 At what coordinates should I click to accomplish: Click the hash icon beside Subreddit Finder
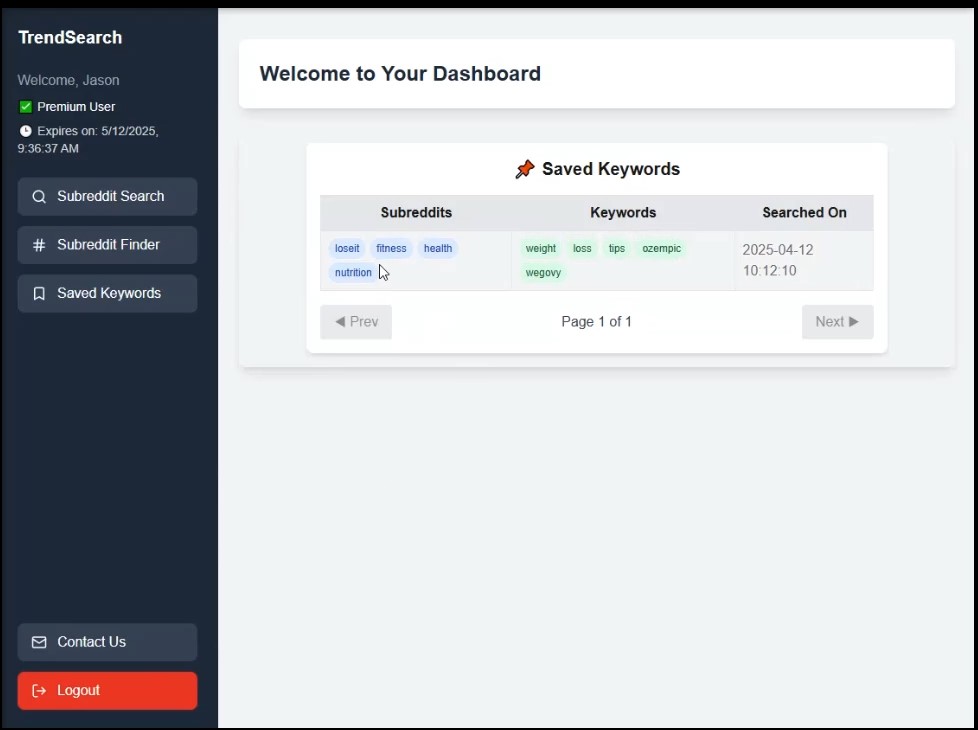click(x=39, y=245)
